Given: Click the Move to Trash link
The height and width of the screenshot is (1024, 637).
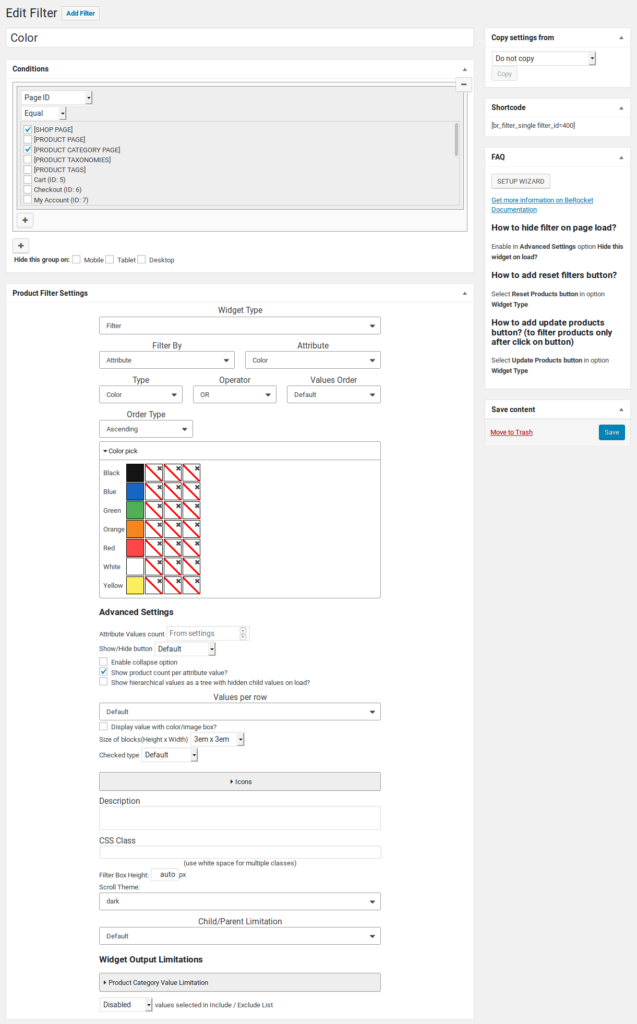Looking at the screenshot, I should [511, 433].
